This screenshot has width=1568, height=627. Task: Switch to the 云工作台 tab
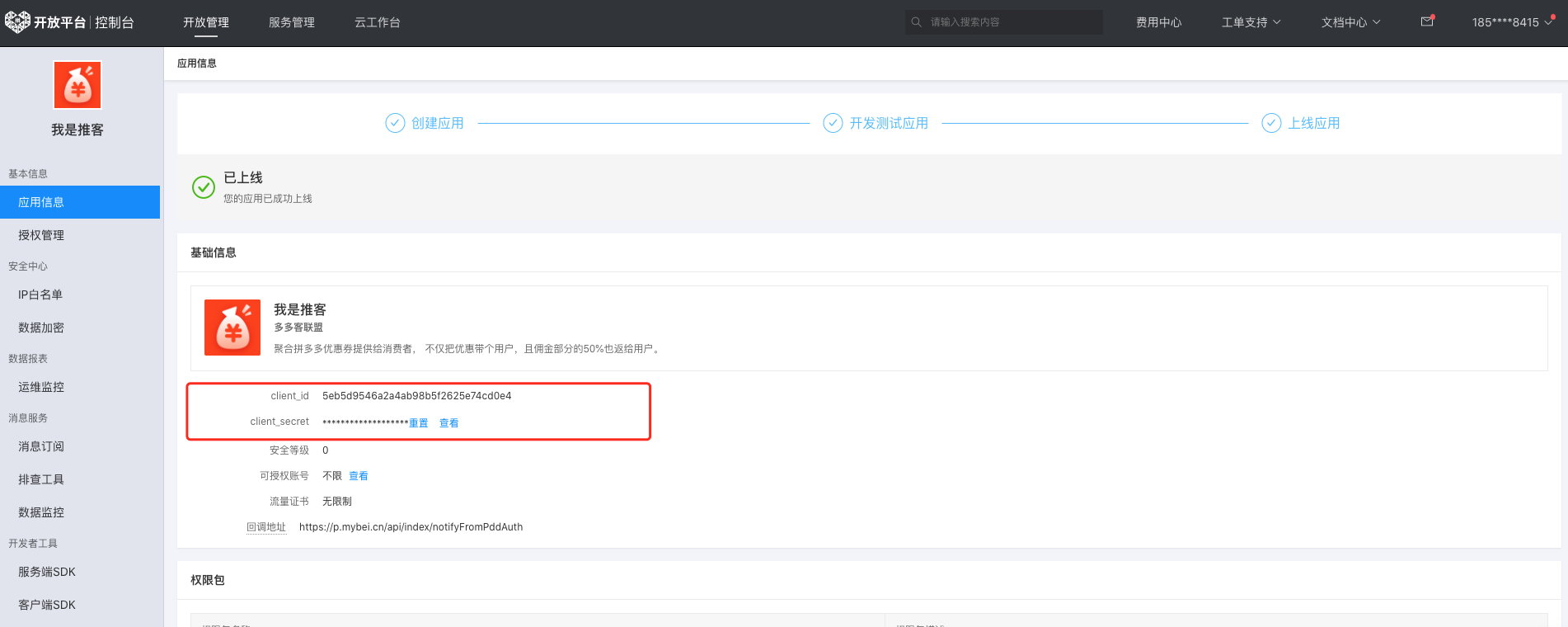378,22
